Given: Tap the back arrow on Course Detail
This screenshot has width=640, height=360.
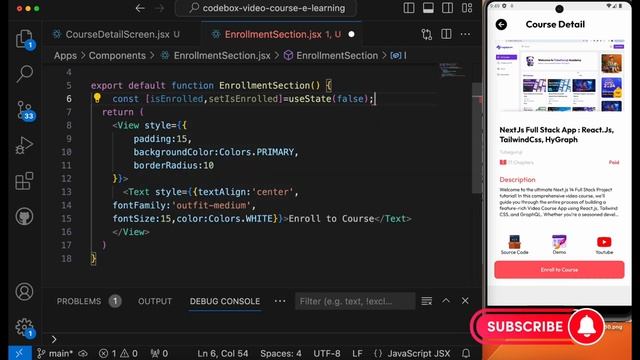Looking at the screenshot, I should 501,24.
